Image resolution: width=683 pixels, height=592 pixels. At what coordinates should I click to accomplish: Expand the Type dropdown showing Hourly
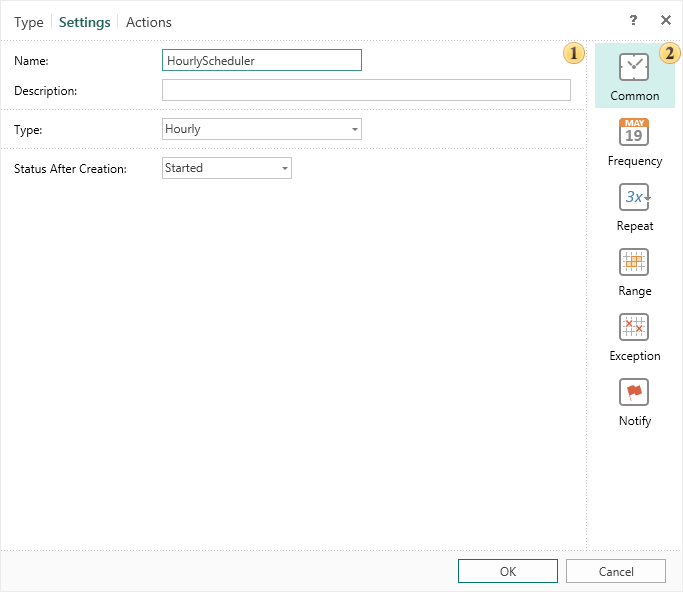point(262,129)
